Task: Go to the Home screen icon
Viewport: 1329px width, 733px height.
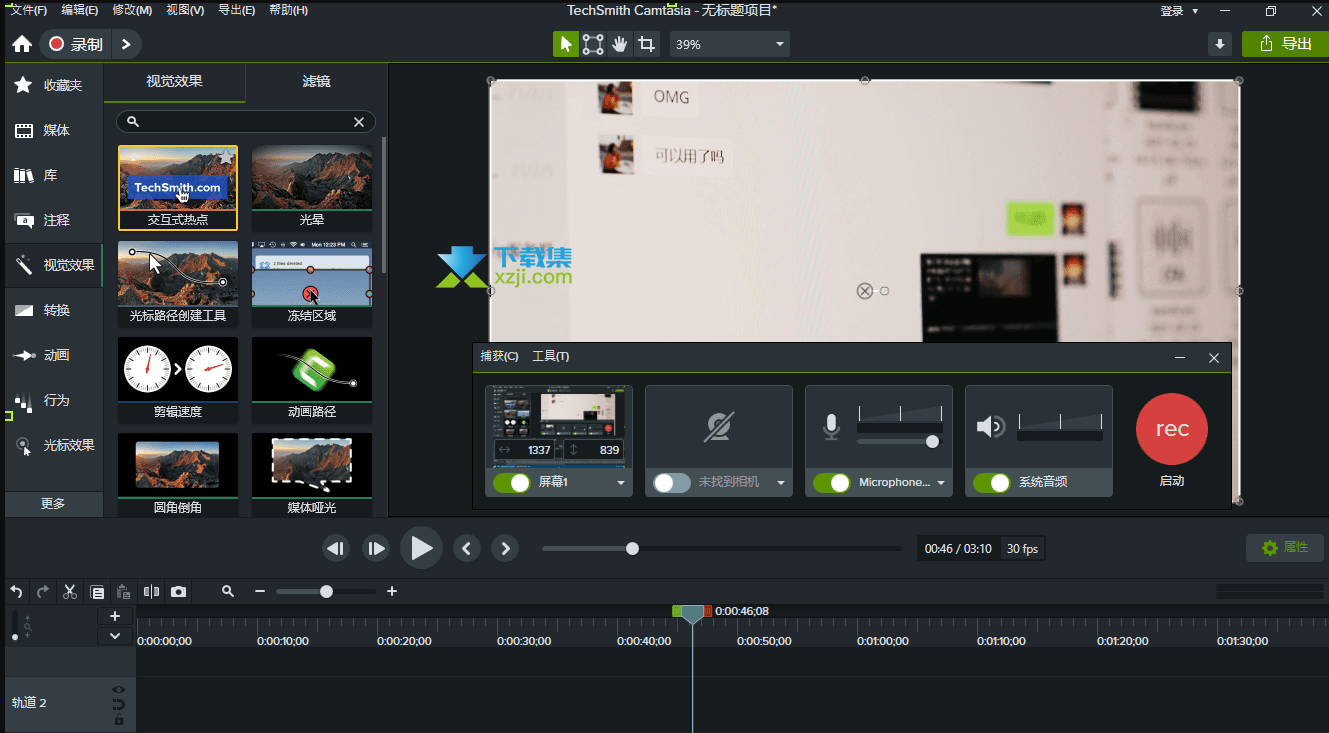Action: [x=22, y=44]
